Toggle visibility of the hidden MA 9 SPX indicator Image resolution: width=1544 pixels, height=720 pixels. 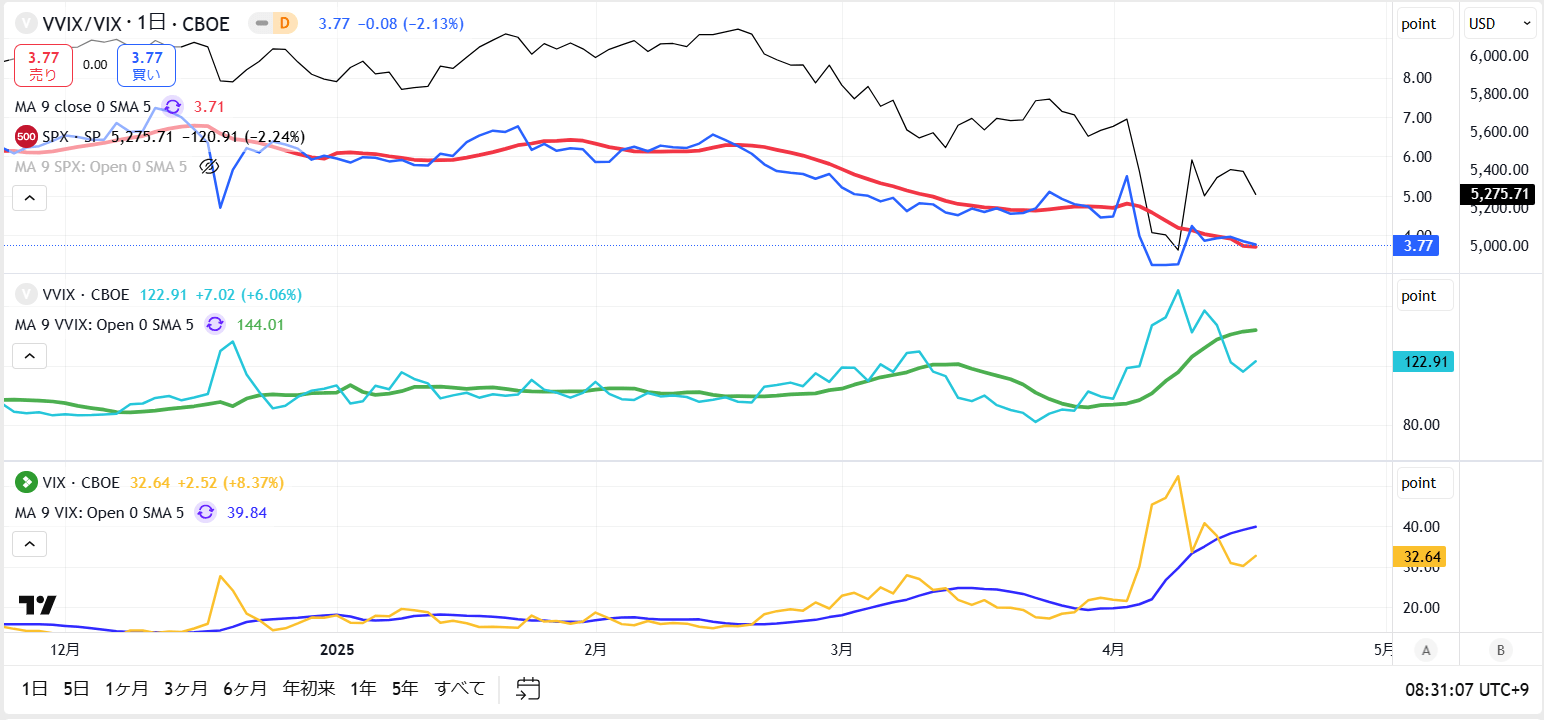[209, 166]
